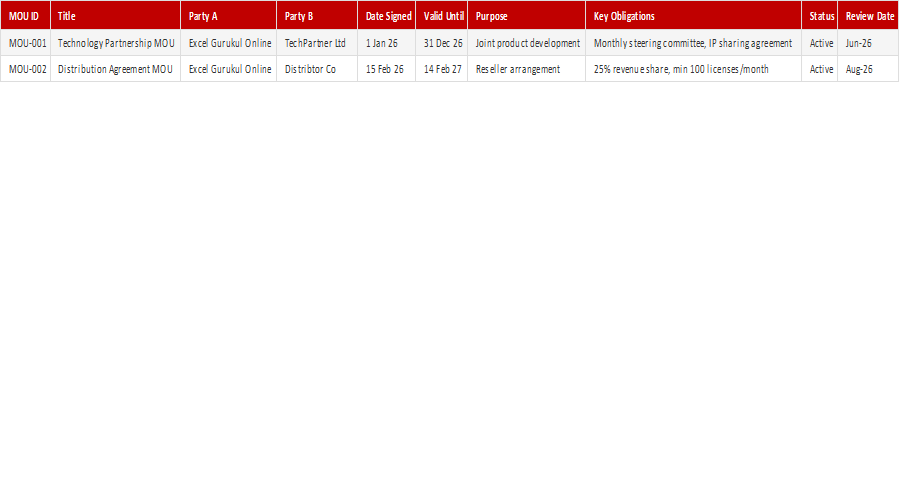Click Excel Gurukul Online in MOU-002 row
The width and height of the screenshot is (900, 500).
click(228, 69)
